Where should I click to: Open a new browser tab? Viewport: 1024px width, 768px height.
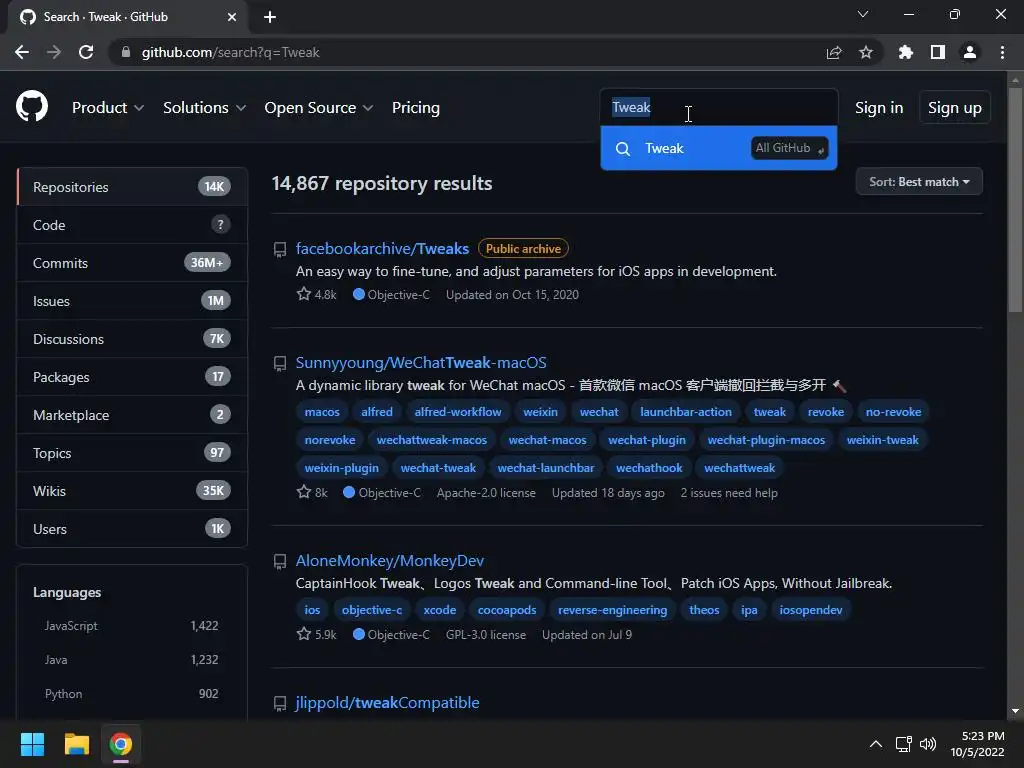pyautogui.click(x=270, y=17)
